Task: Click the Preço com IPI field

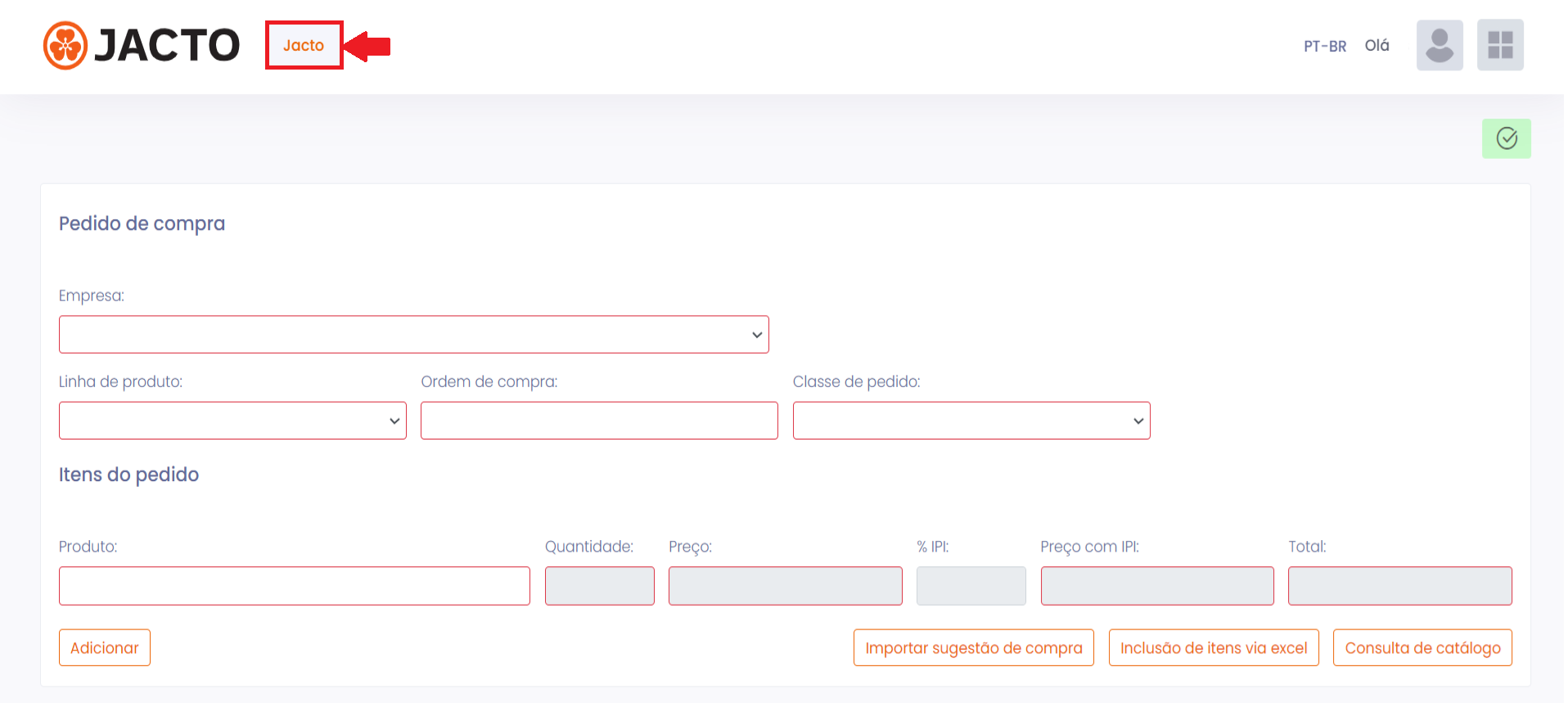Action: click(x=1157, y=586)
